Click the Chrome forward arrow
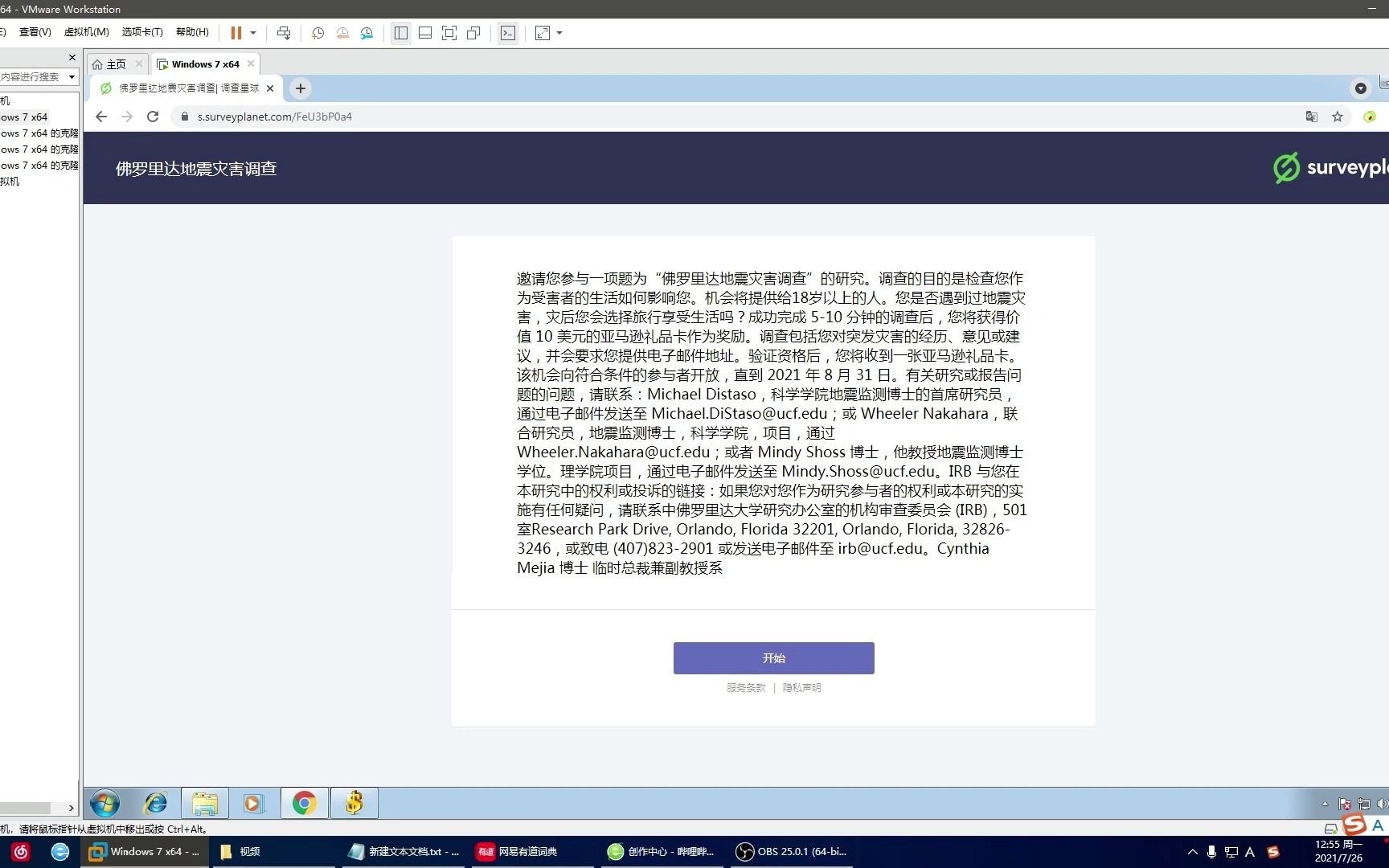 tap(127, 117)
